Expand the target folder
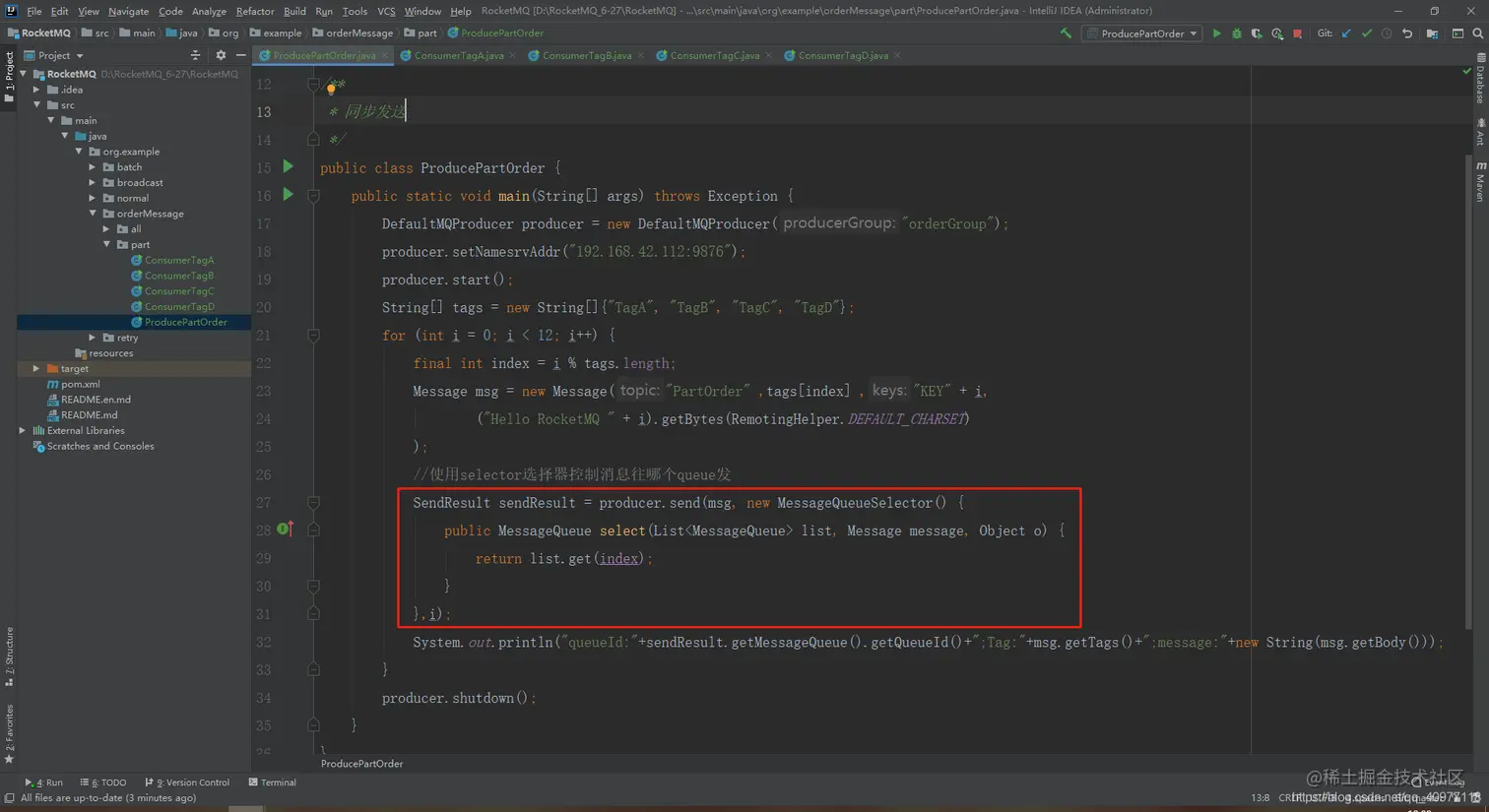Screen dimensions: 1489x812 37,369
